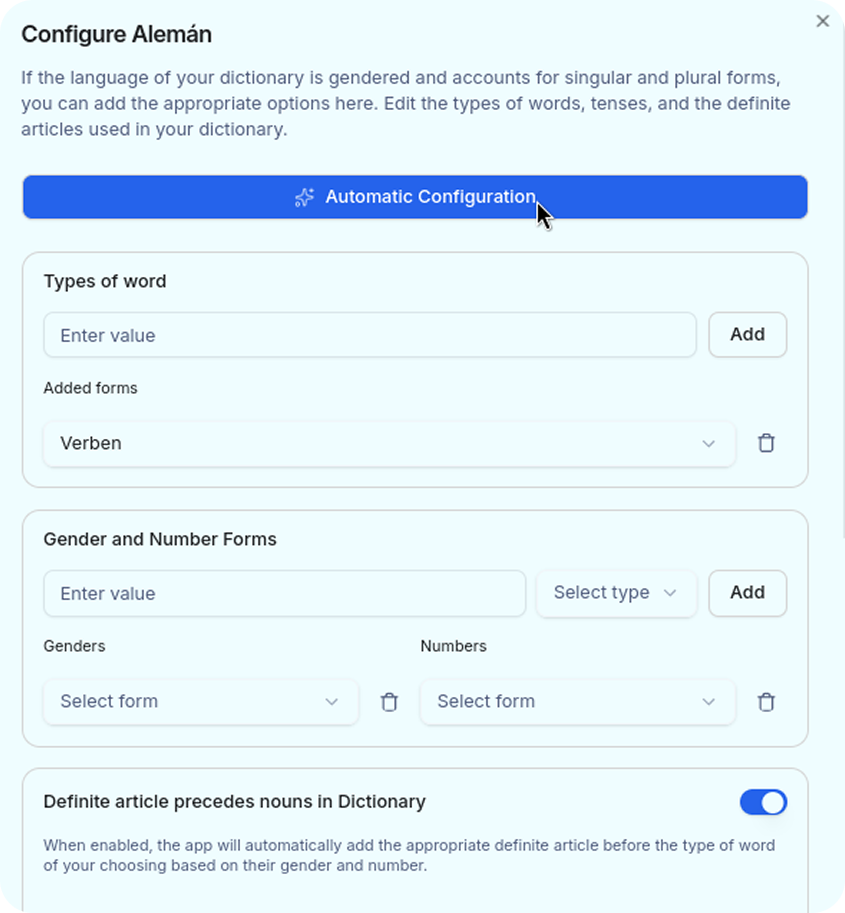This screenshot has width=845, height=913.
Task: Click trash icon next to Genders form
Action: (389, 702)
